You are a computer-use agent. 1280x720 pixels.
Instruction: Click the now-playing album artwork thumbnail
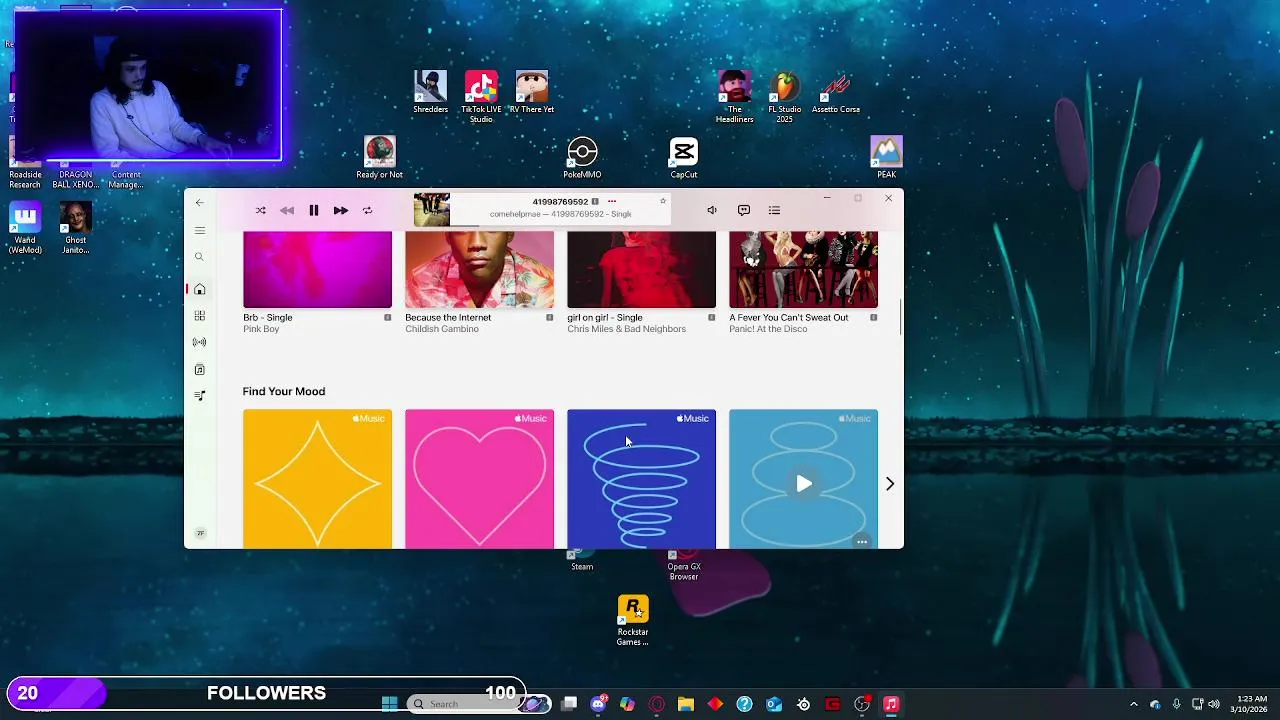click(432, 210)
